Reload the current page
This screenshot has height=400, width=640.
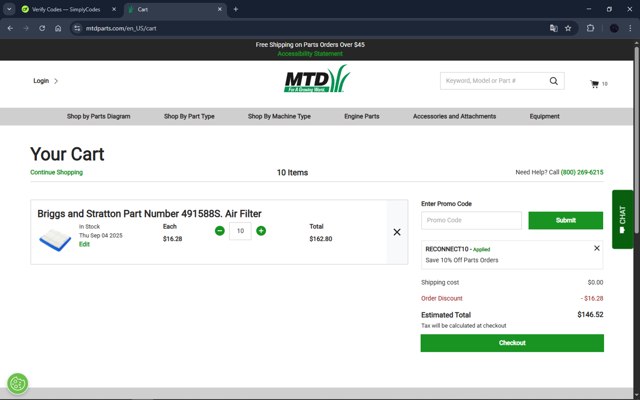click(x=42, y=28)
